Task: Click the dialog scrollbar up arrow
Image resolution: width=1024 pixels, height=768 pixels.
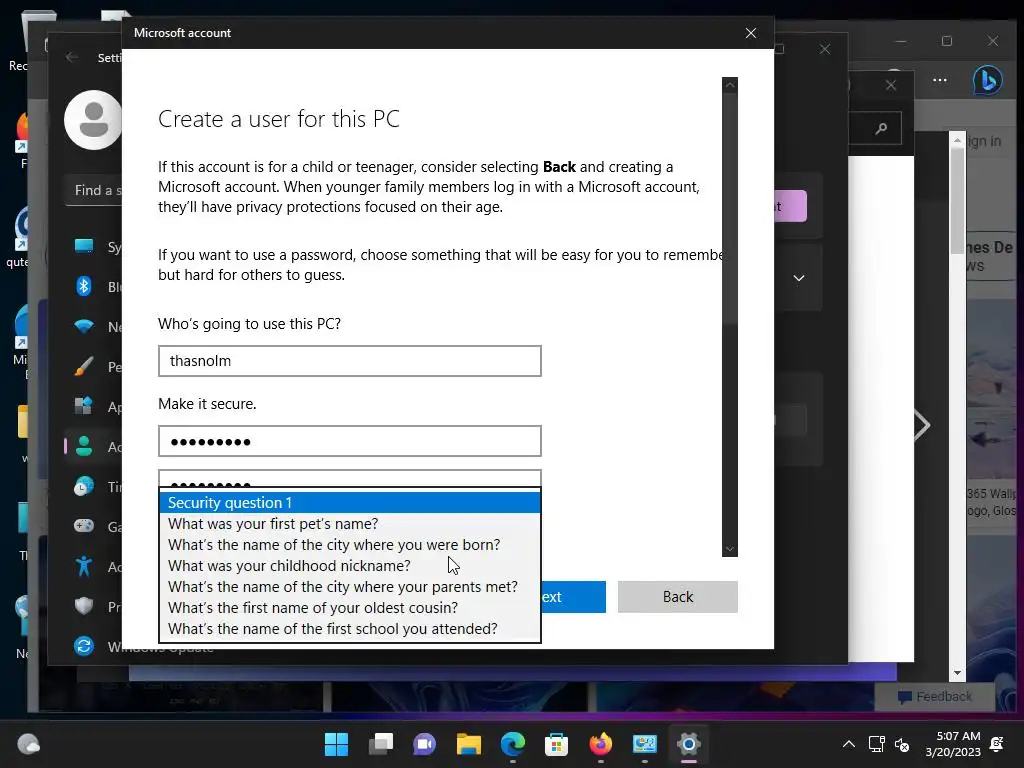Action: pyautogui.click(x=729, y=85)
